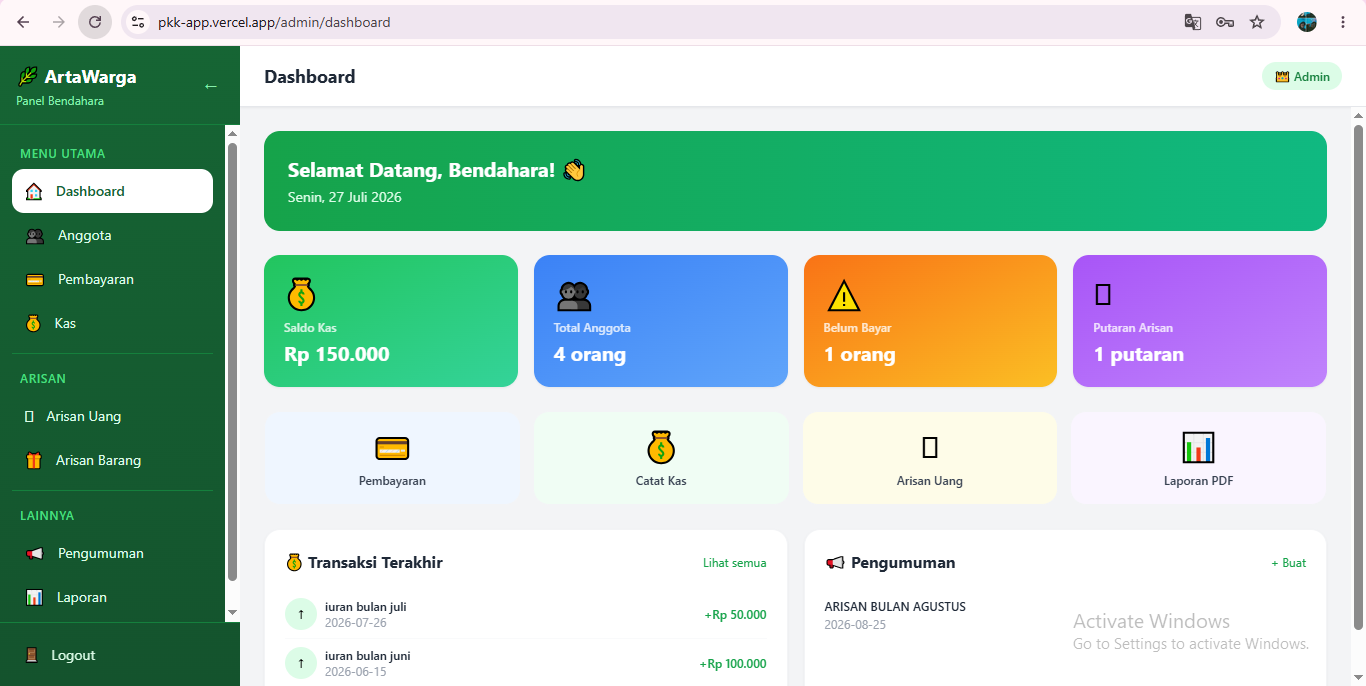Click the ArtaWarga leaf logo
Image resolution: width=1366 pixels, height=686 pixels.
tap(27, 77)
